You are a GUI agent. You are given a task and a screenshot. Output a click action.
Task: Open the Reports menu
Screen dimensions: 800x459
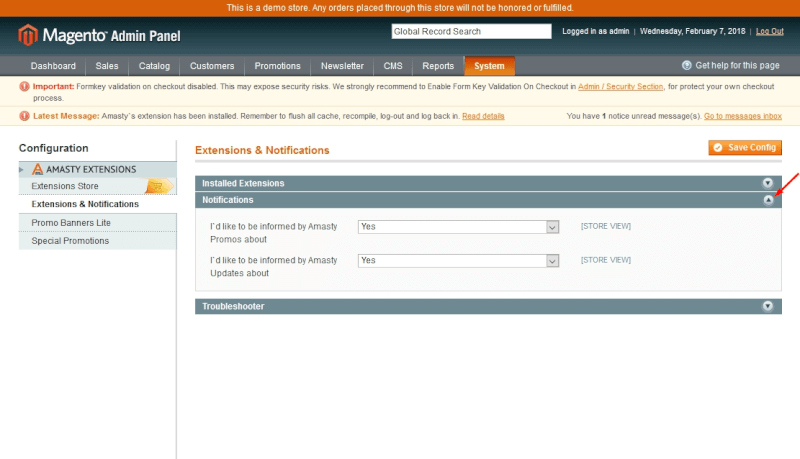pyautogui.click(x=438, y=66)
